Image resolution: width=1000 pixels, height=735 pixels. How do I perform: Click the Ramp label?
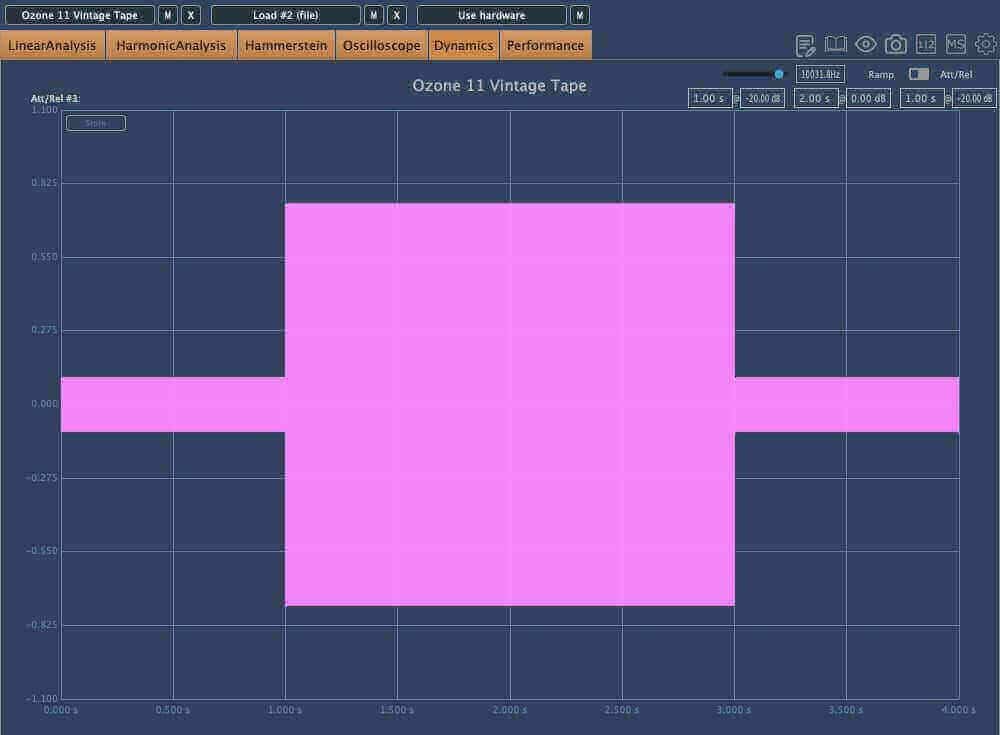[x=881, y=75]
